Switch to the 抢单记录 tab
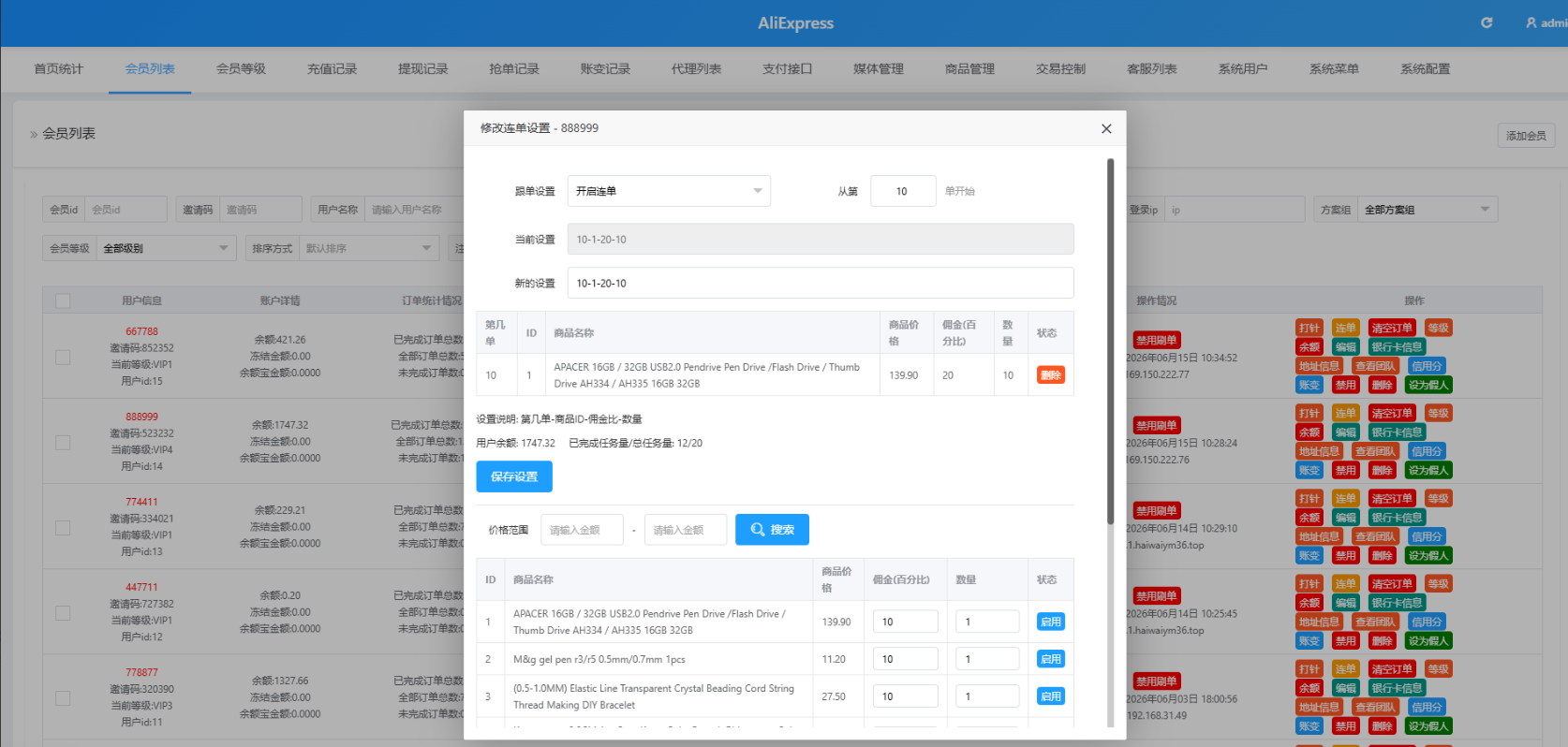The height and width of the screenshot is (747, 1568). tap(514, 69)
